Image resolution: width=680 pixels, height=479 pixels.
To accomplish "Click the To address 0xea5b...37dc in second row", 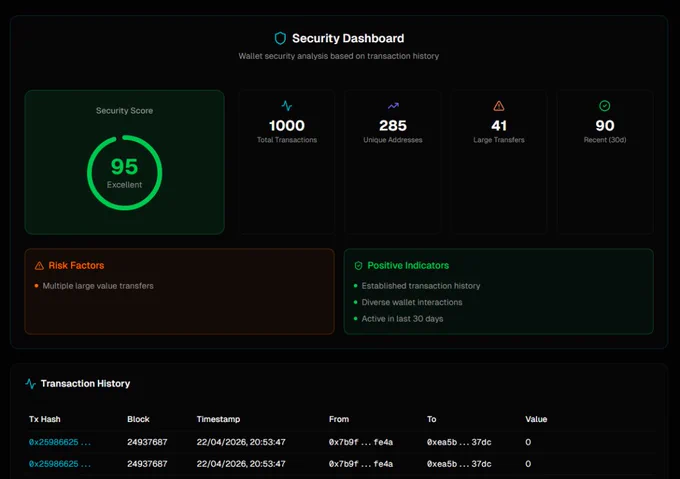I will [459, 464].
